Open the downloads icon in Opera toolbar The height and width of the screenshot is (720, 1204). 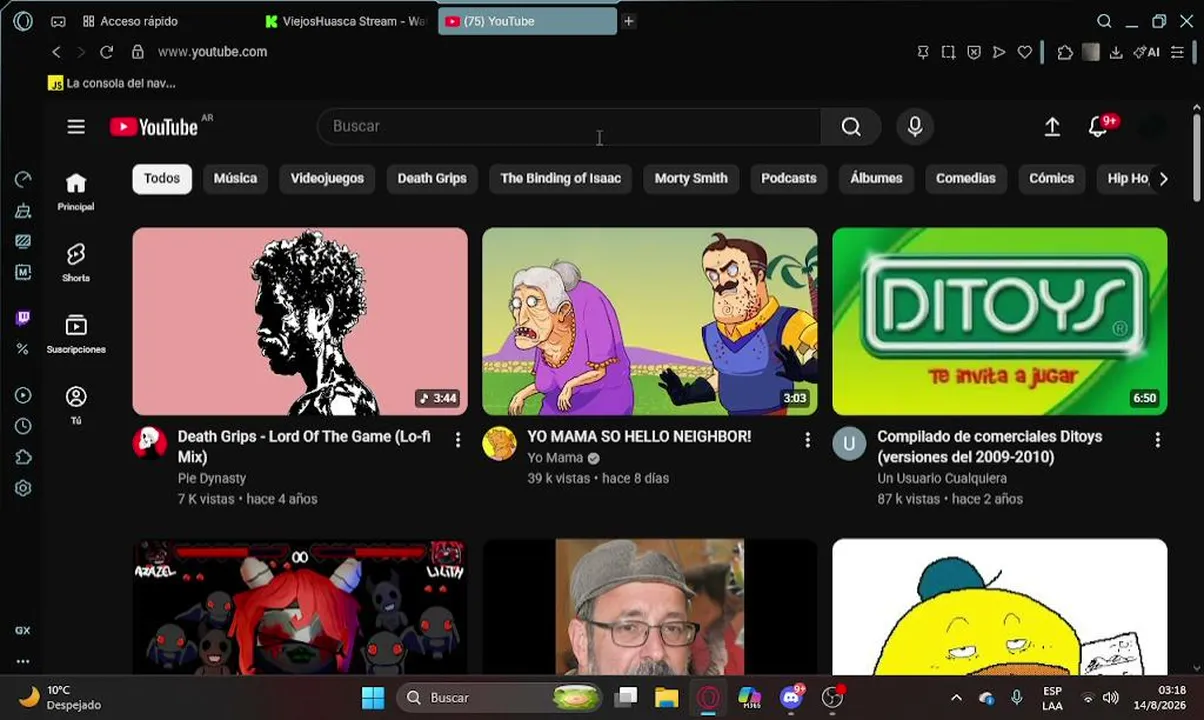pyautogui.click(x=1116, y=52)
